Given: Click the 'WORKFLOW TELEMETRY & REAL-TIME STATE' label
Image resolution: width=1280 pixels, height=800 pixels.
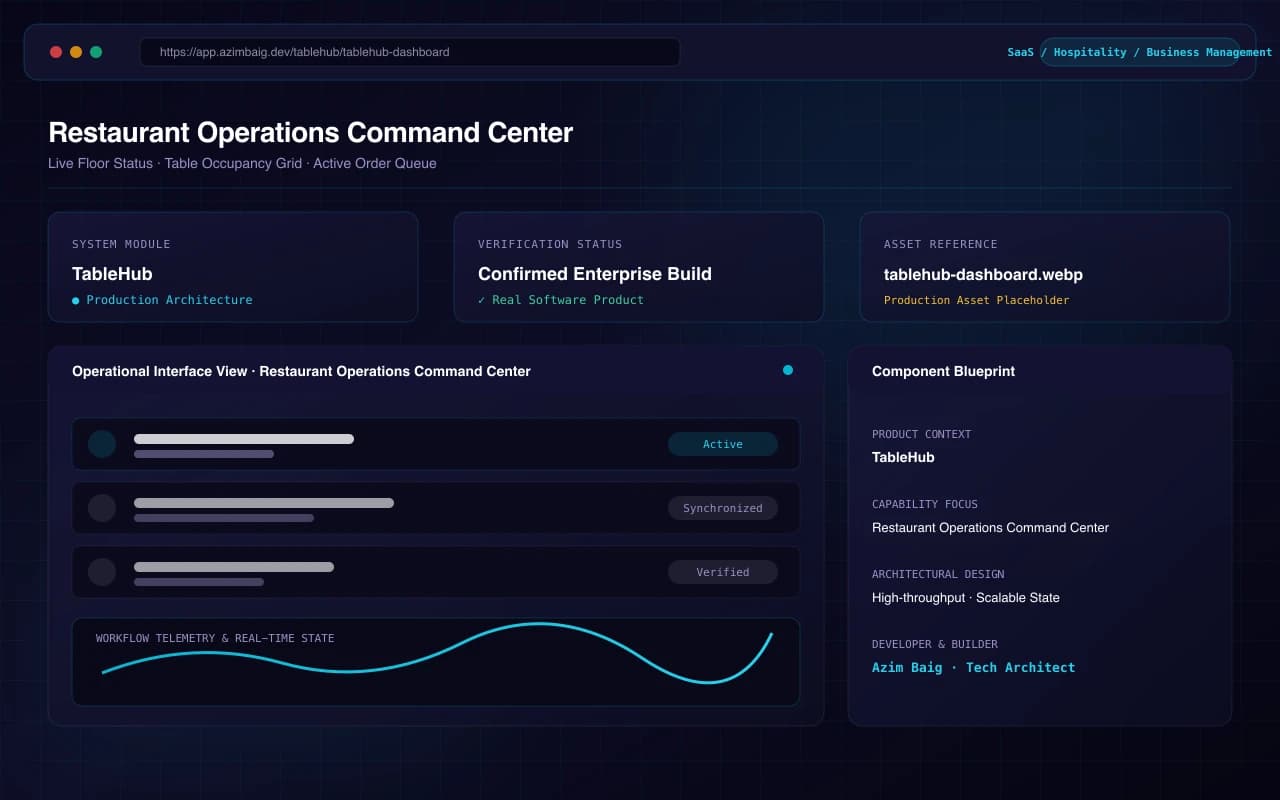Looking at the screenshot, I should [x=215, y=638].
